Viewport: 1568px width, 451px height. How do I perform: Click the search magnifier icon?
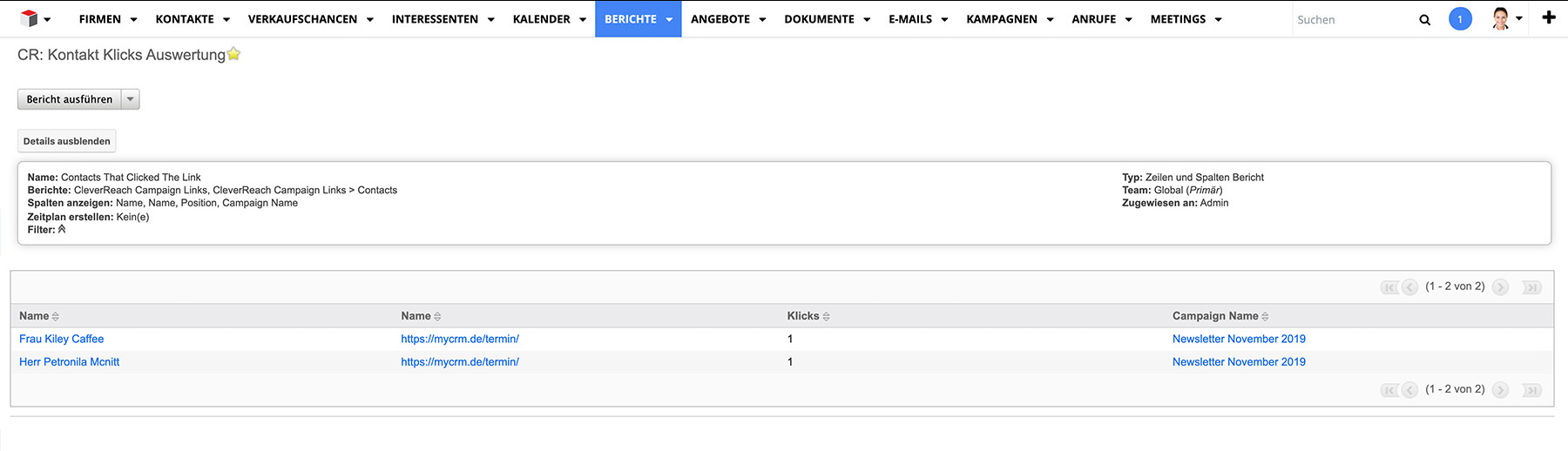[x=1424, y=19]
